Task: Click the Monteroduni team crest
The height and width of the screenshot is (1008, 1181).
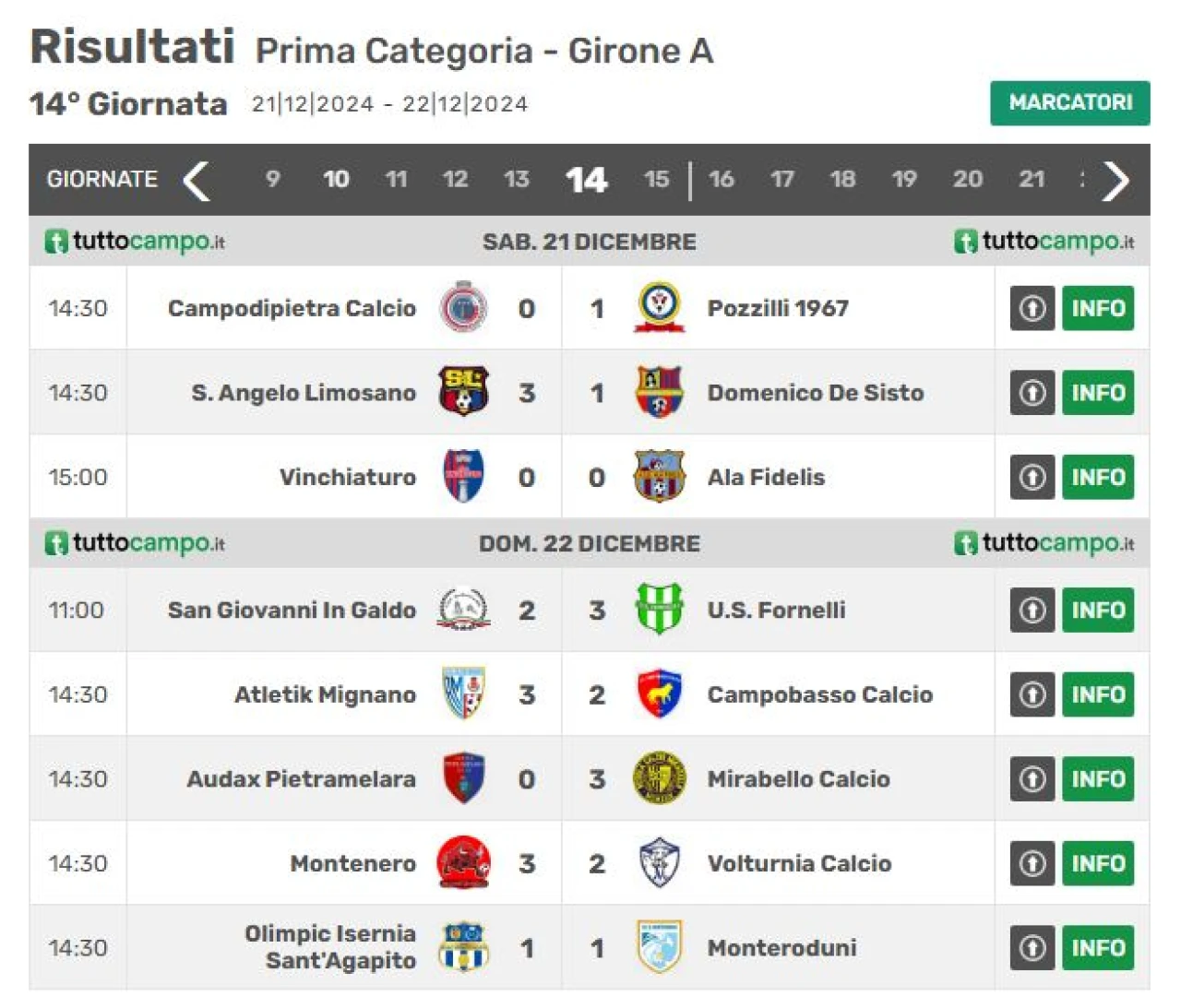Action: pos(659,947)
